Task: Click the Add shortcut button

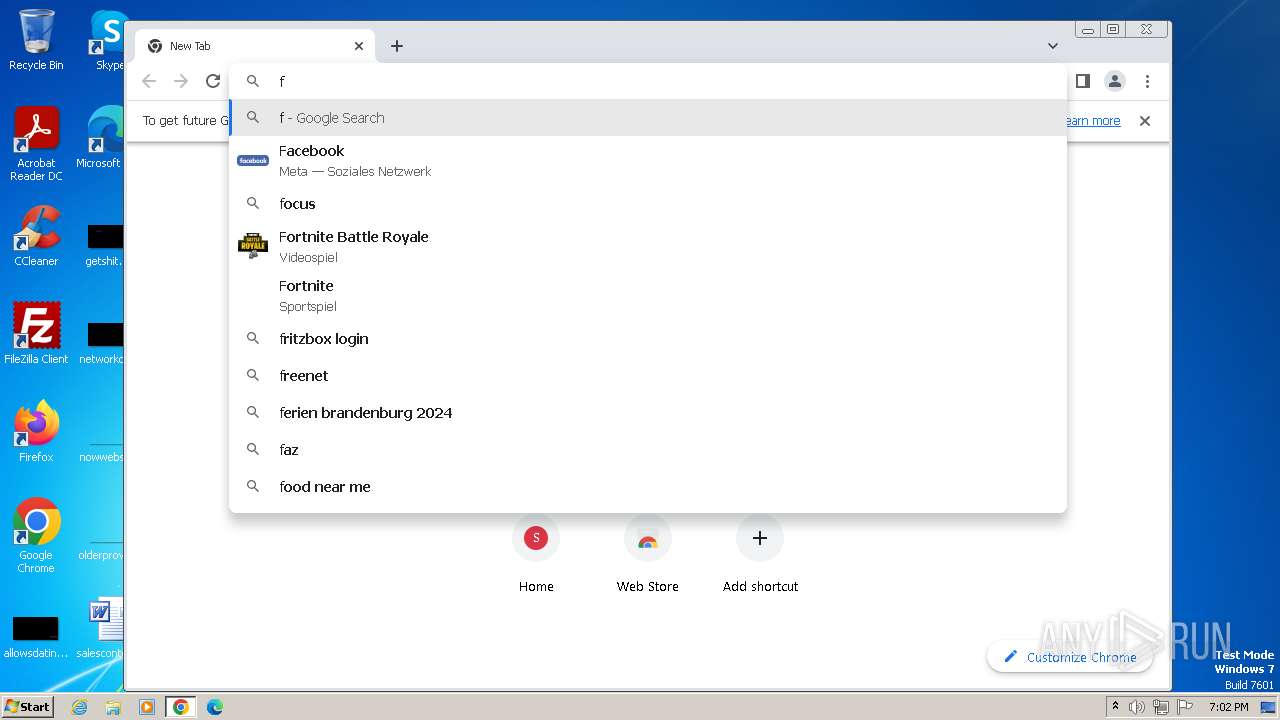Action: click(760, 555)
